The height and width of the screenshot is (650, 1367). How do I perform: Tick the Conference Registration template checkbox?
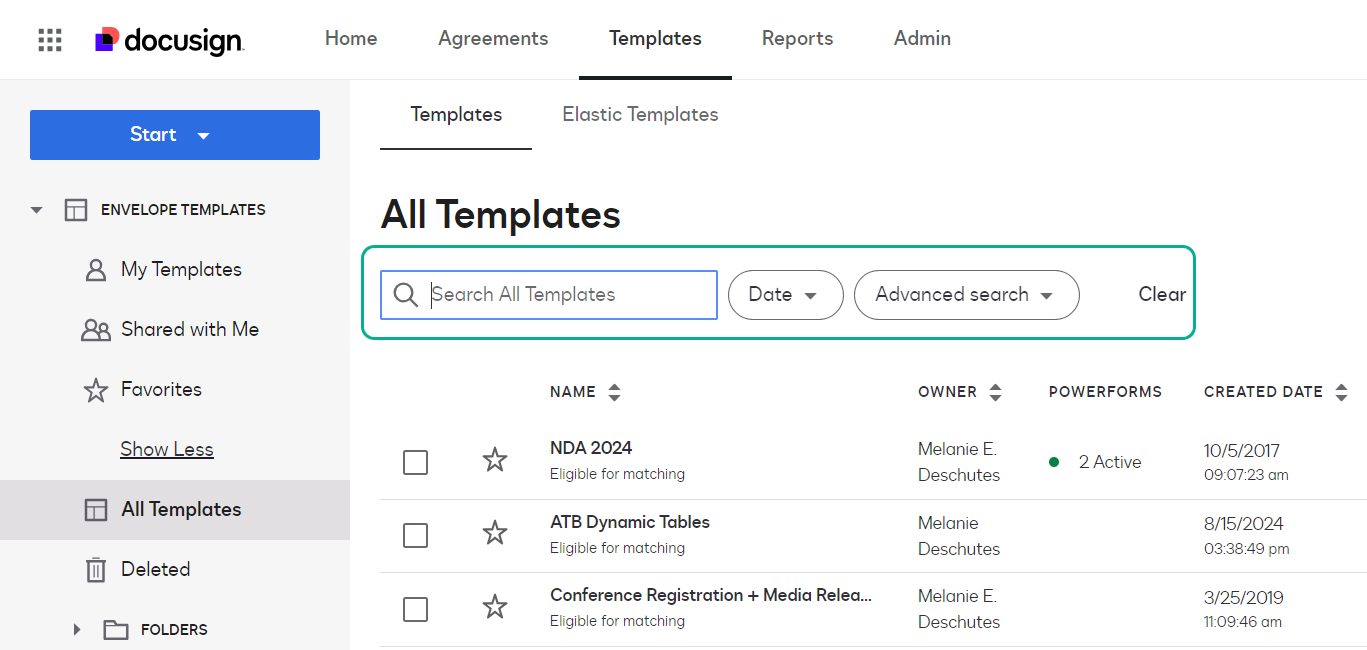(415, 609)
